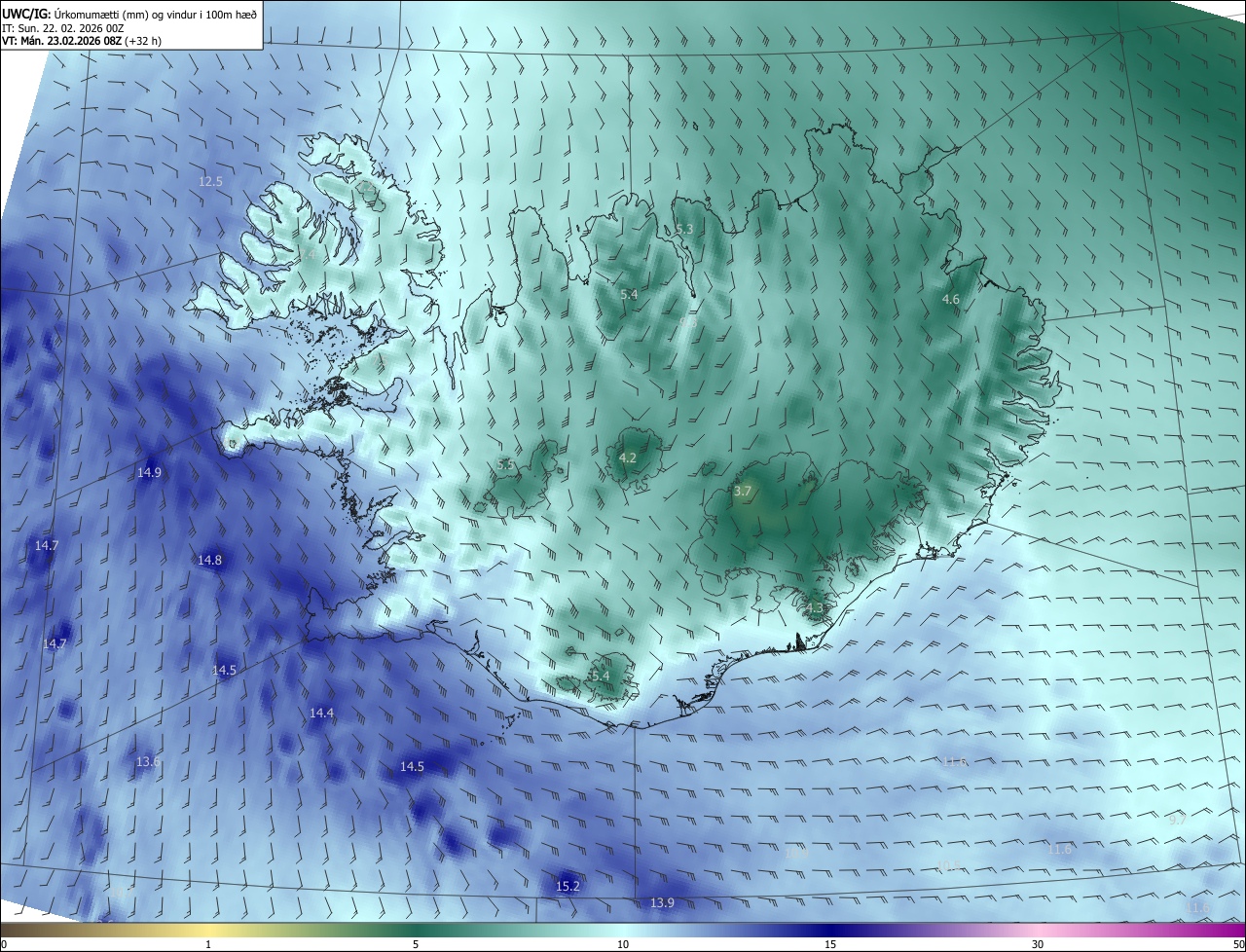Click the '9.7' value label on the map

click(x=1177, y=820)
